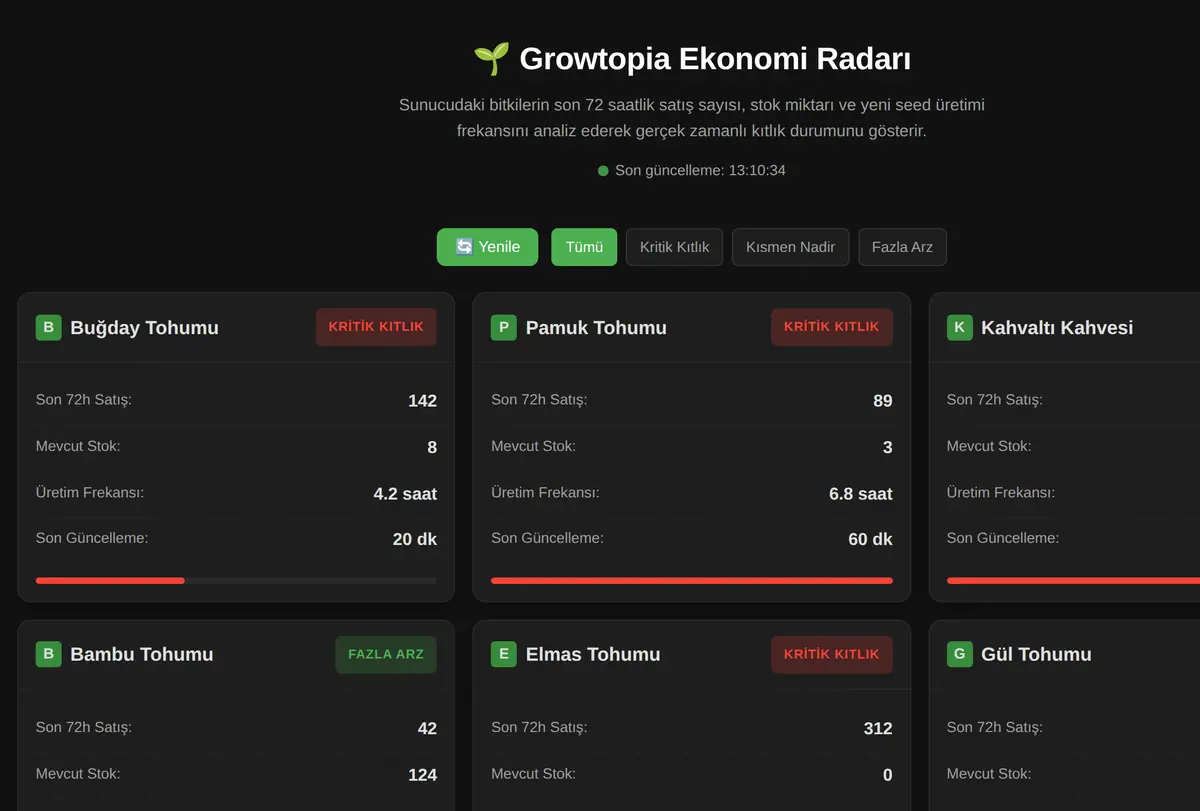Screen dimensions: 1200x811
Task: Click Üretim Frekansı label in Pamuk Tohumu card
Action: pyautogui.click(x=545, y=492)
